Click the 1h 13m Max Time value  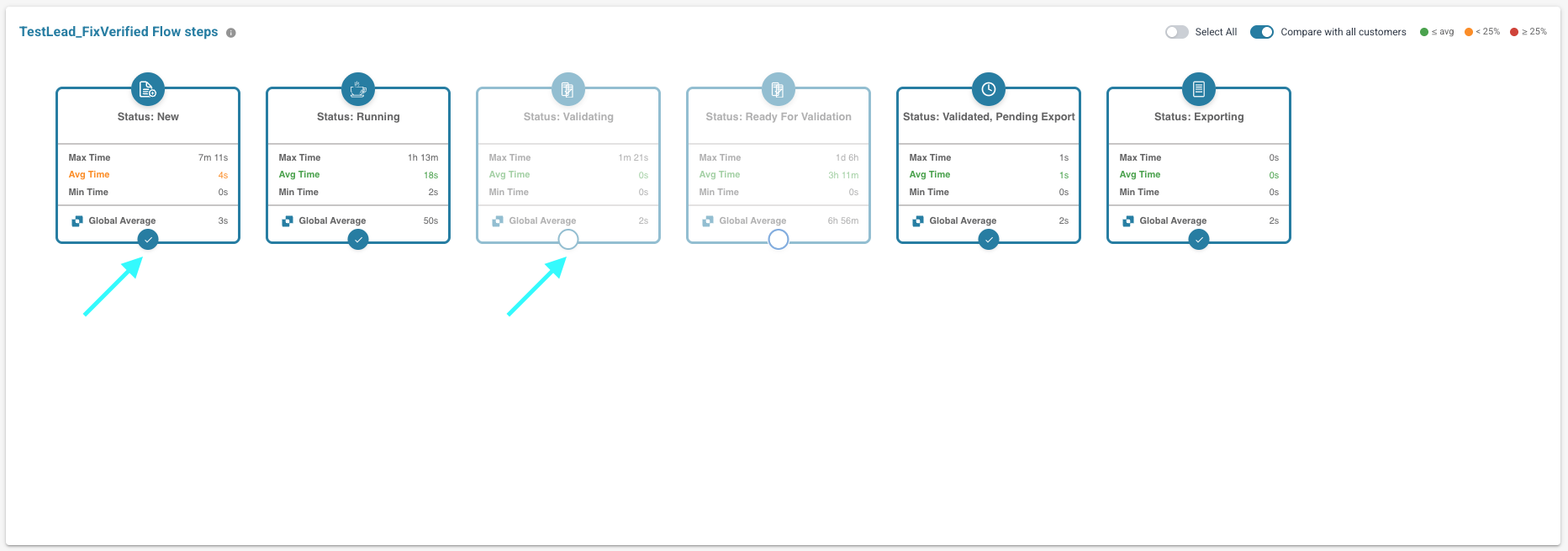(x=423, y=157)
